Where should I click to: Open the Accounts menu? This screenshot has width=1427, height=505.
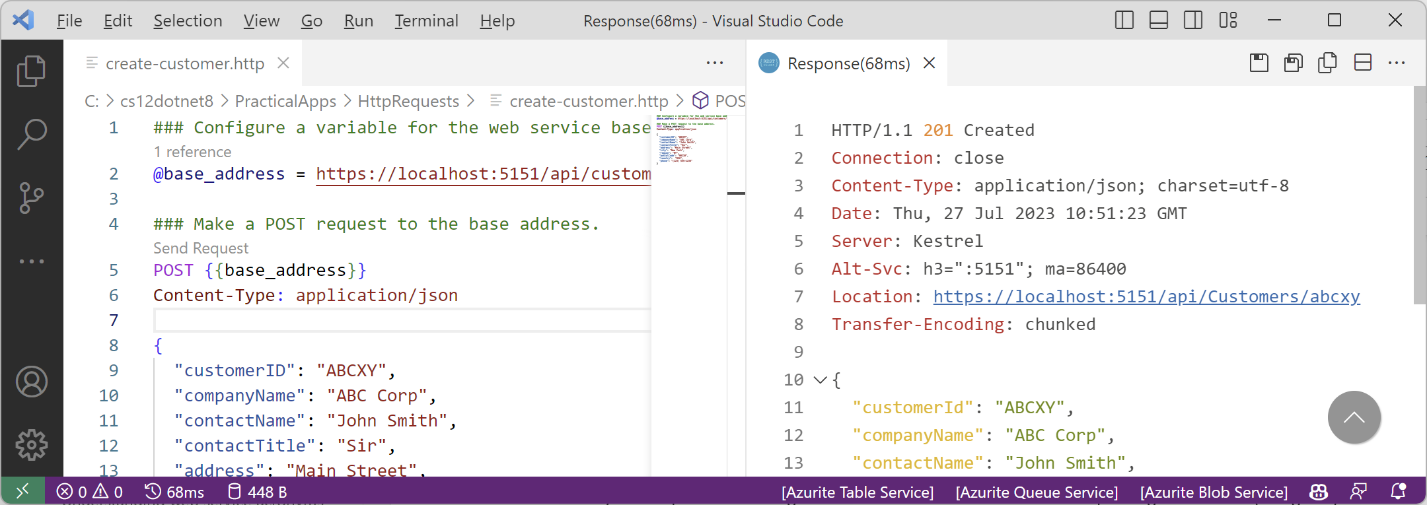[32, 381]
